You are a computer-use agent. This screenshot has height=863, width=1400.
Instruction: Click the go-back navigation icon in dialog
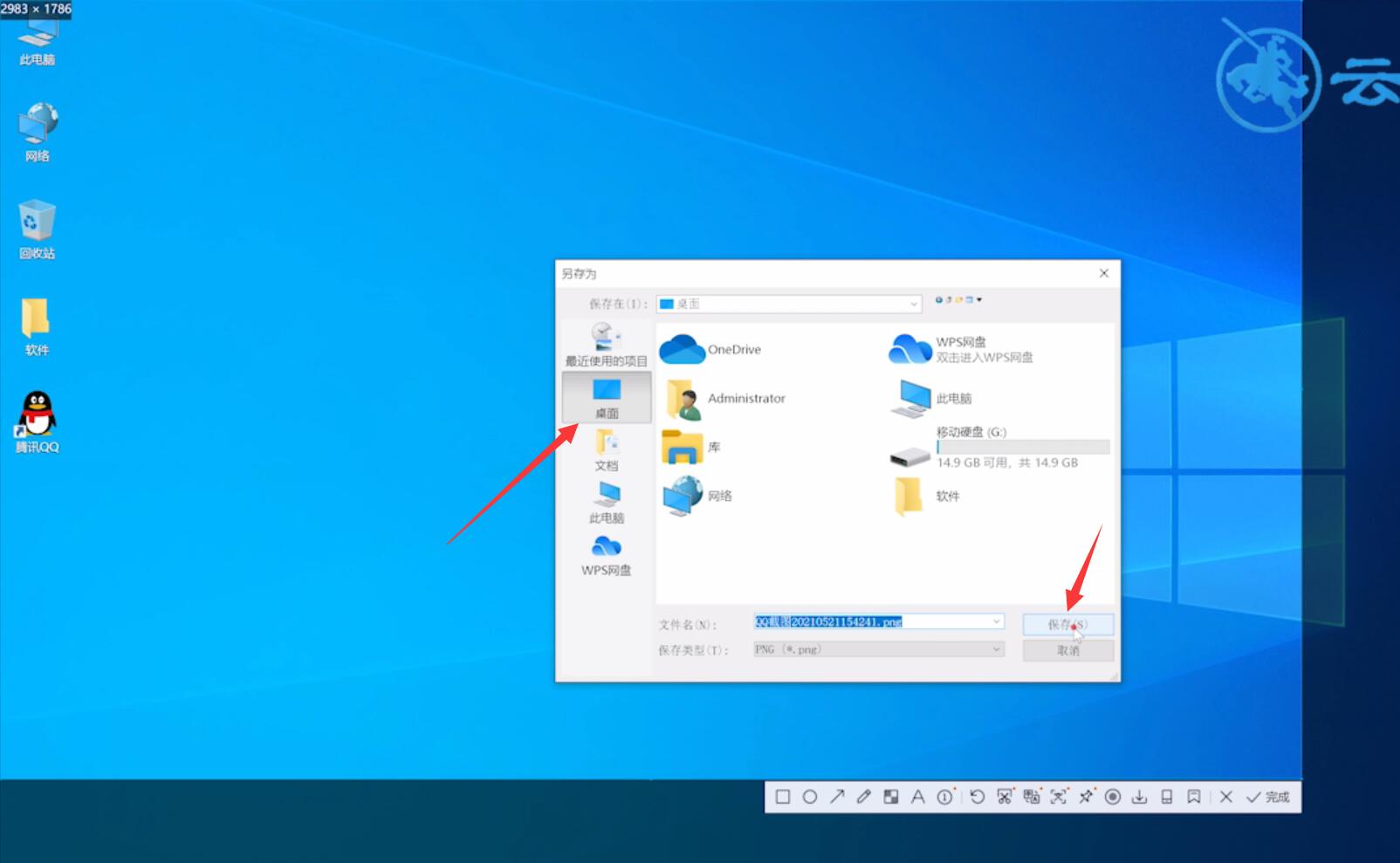pos(939,299)
